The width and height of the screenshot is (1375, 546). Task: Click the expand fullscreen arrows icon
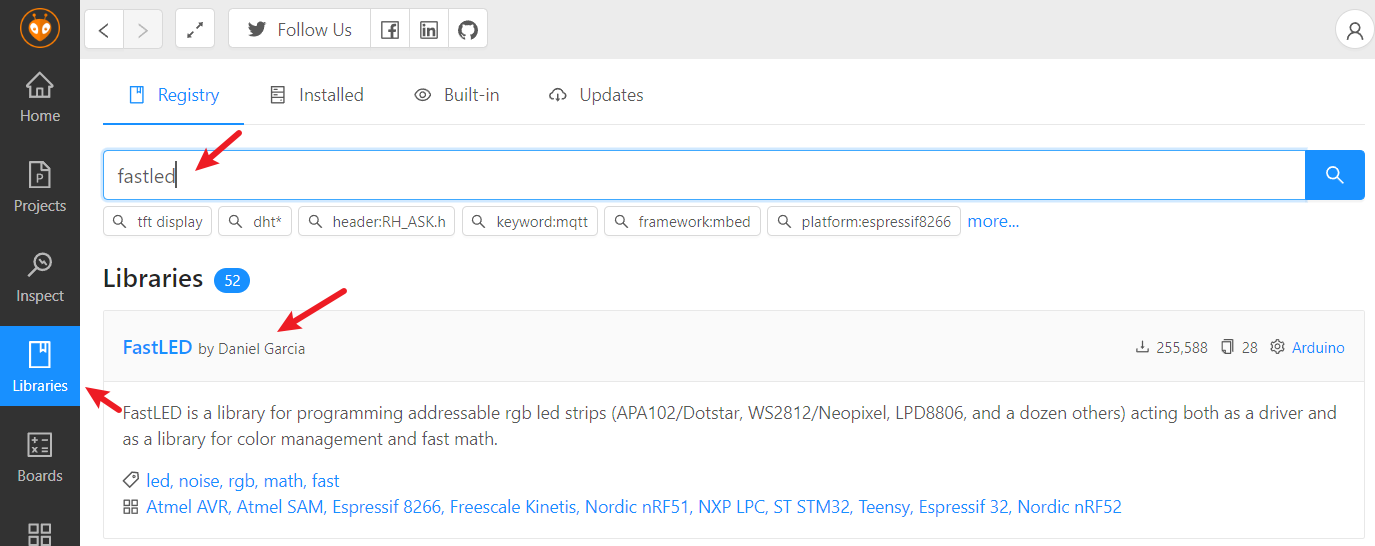195,30
